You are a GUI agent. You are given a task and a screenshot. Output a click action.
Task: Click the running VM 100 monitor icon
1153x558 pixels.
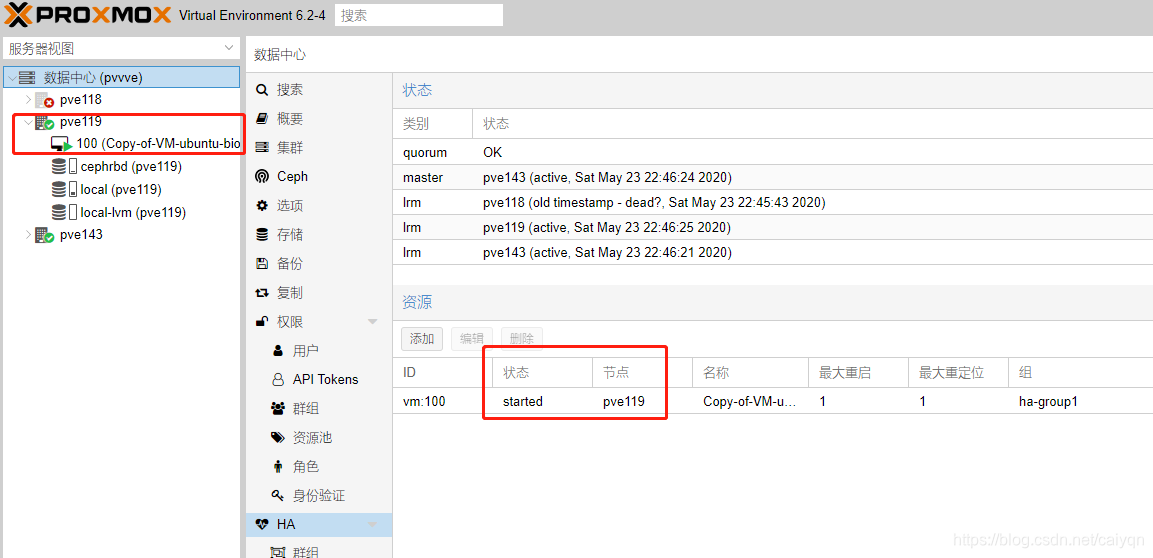[62, 144]
